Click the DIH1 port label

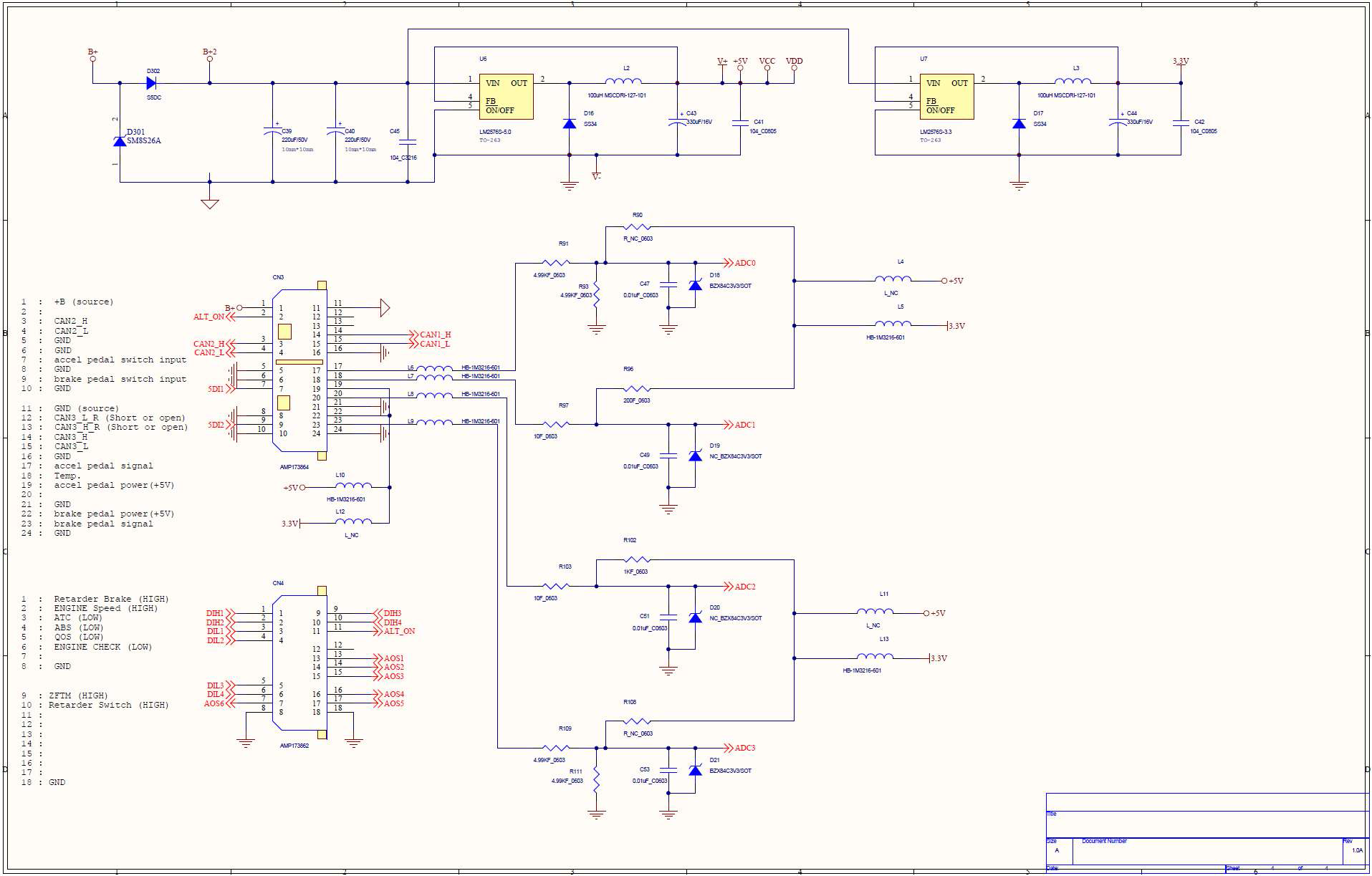click(220, 613)
